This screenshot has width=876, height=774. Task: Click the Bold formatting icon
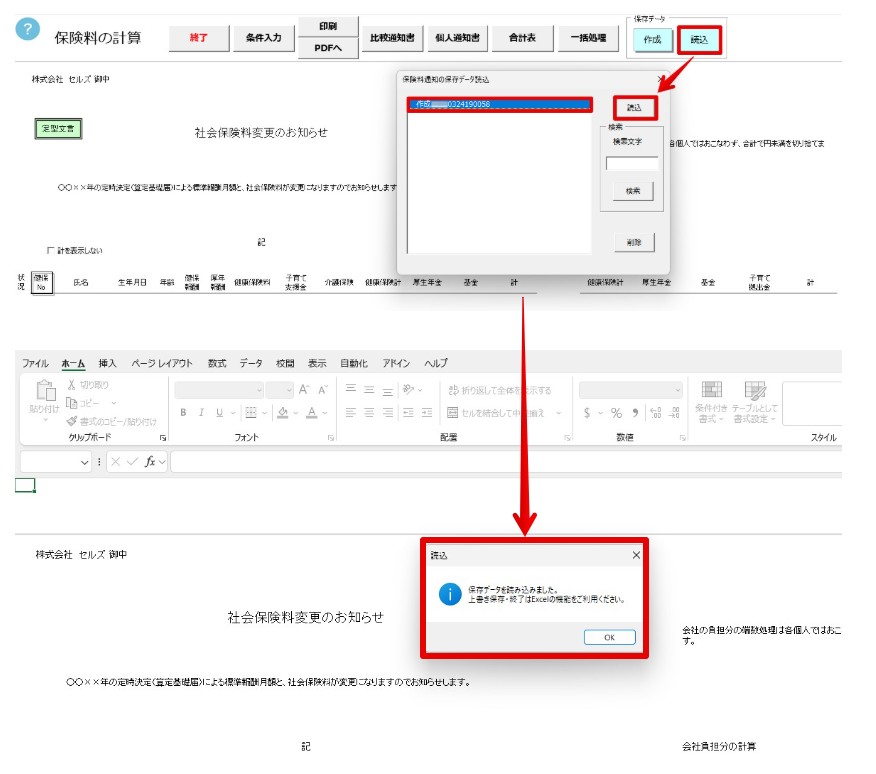pyautogui.click(x=183, y=412)
